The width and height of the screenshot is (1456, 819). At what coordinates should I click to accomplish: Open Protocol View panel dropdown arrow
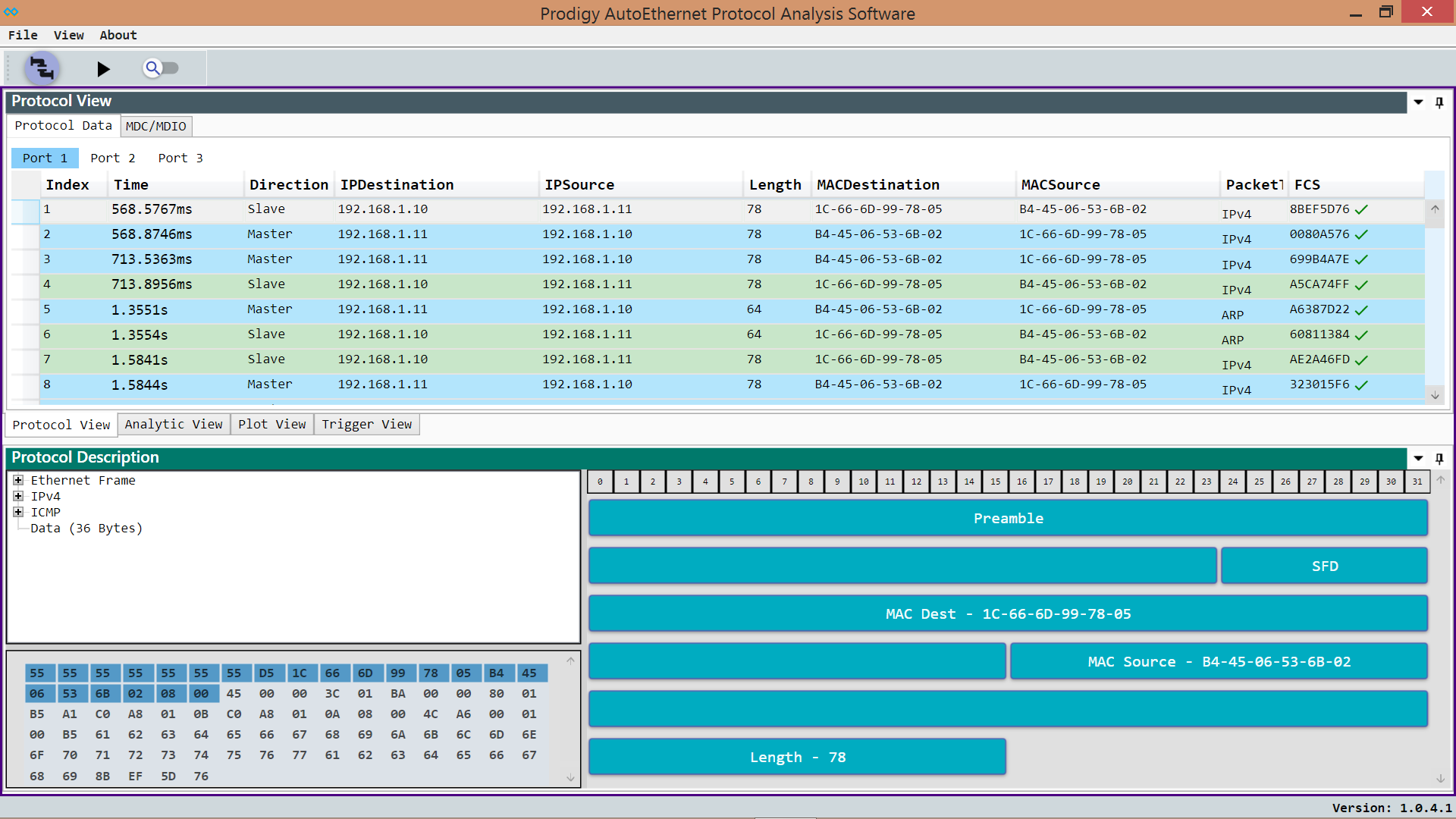1418,102
